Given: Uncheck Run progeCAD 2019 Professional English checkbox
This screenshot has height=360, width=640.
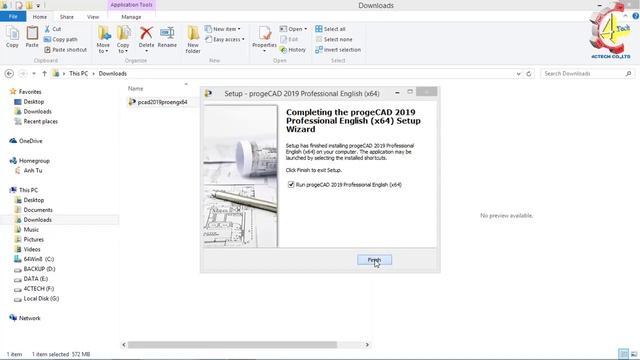Looking at the screenshot, I should (291, 184).
